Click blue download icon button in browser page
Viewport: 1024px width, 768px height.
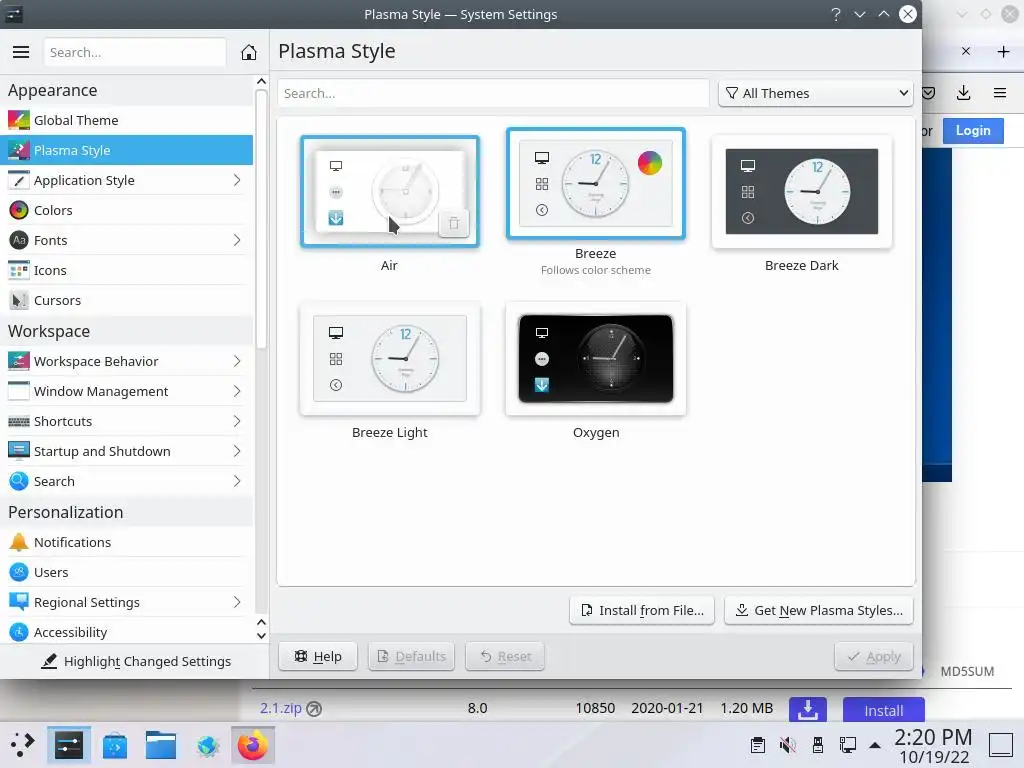pos(808,709)
